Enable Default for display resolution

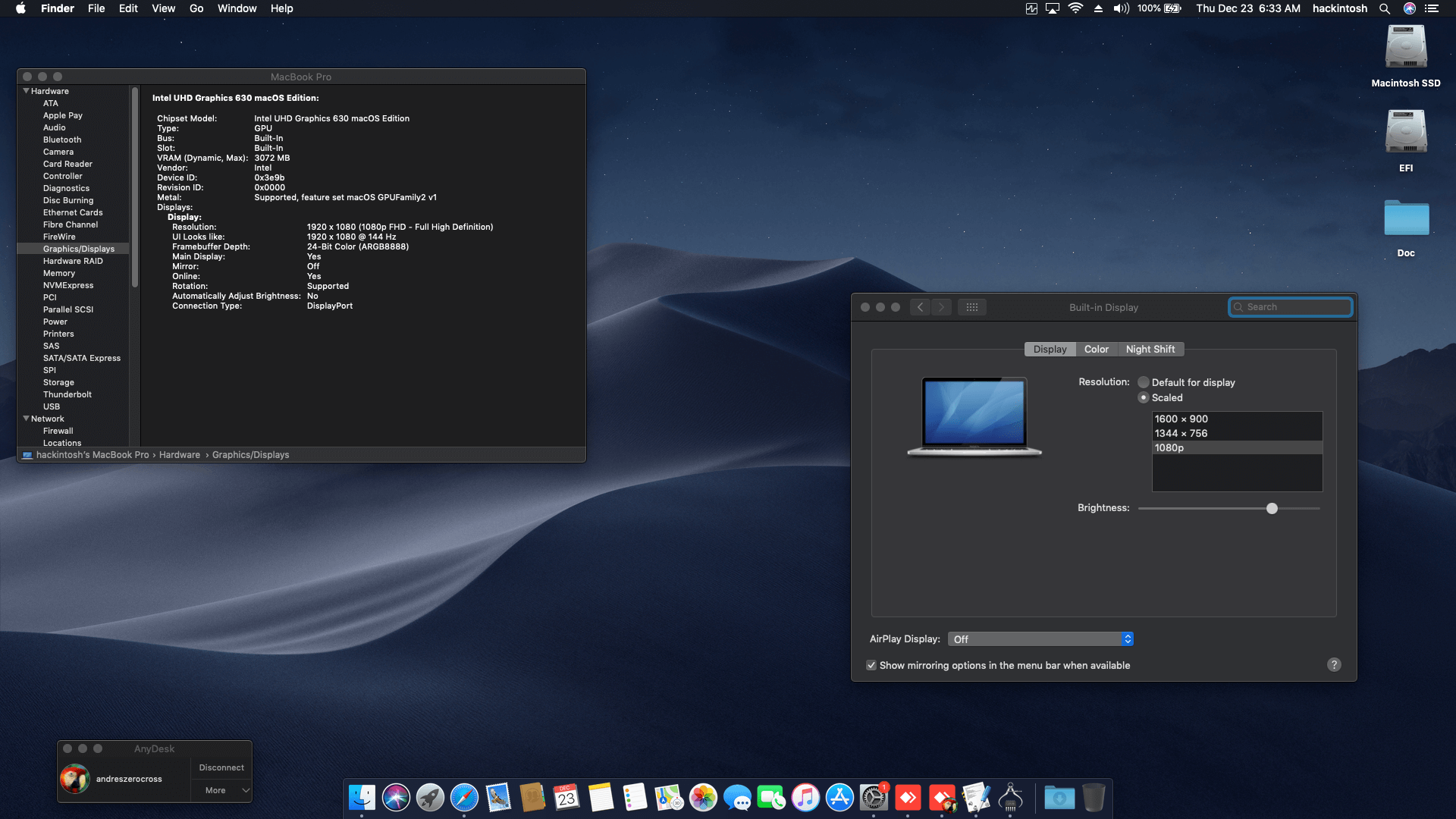pyautogui.click(x=1144, y=382)
